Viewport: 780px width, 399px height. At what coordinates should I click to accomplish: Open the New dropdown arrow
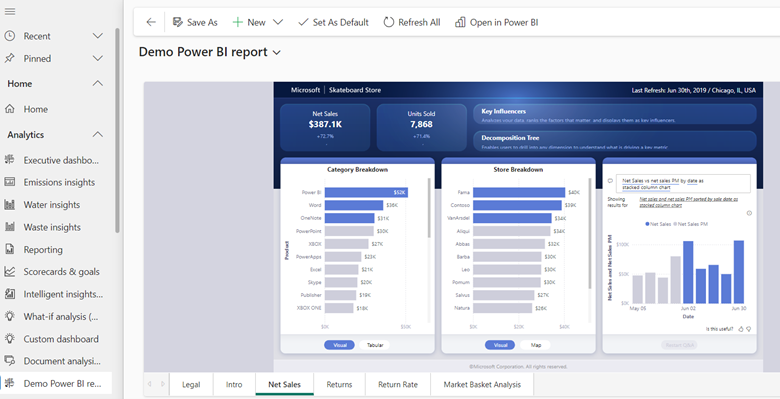tap(278, 22)
